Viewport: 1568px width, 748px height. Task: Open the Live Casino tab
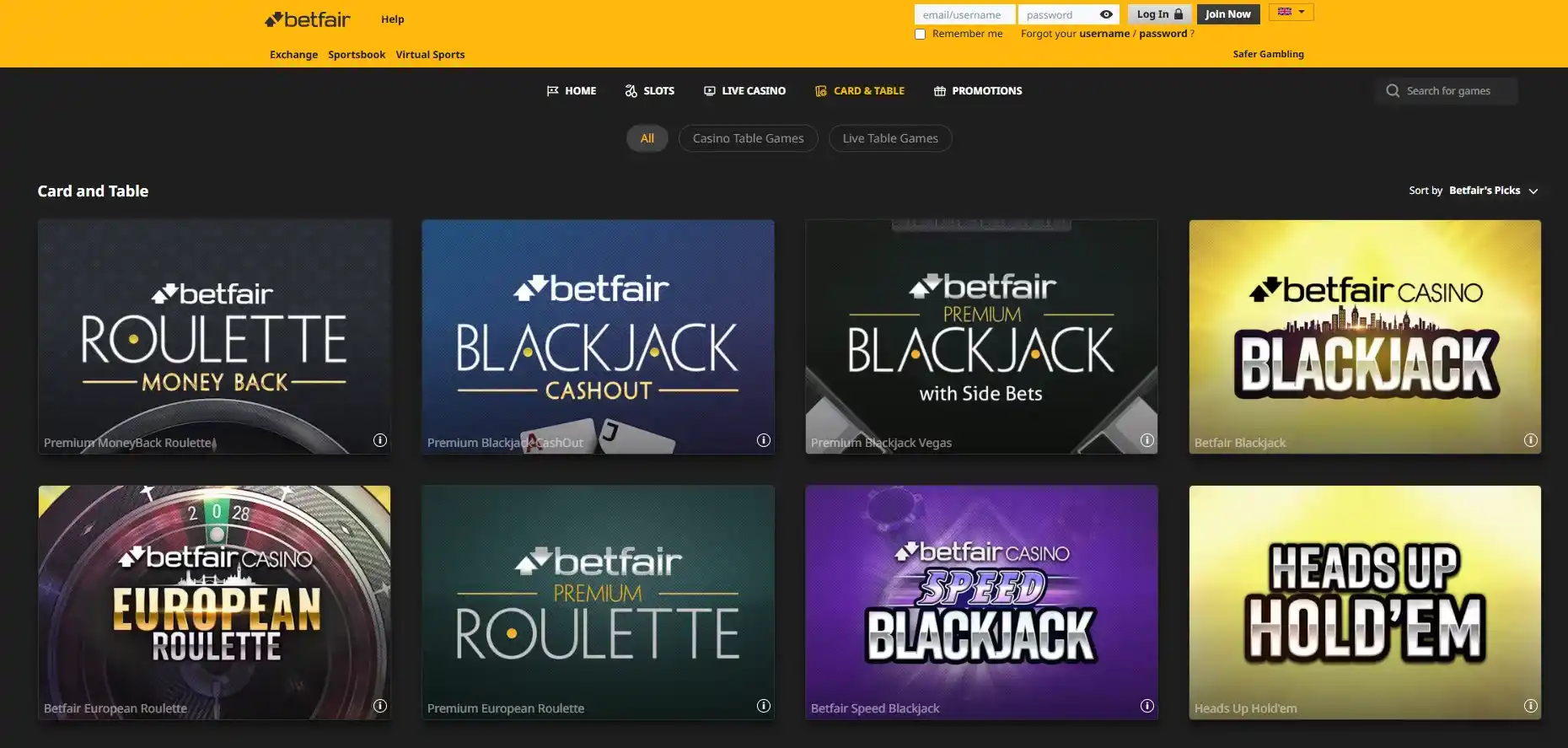tap(744, 91)
